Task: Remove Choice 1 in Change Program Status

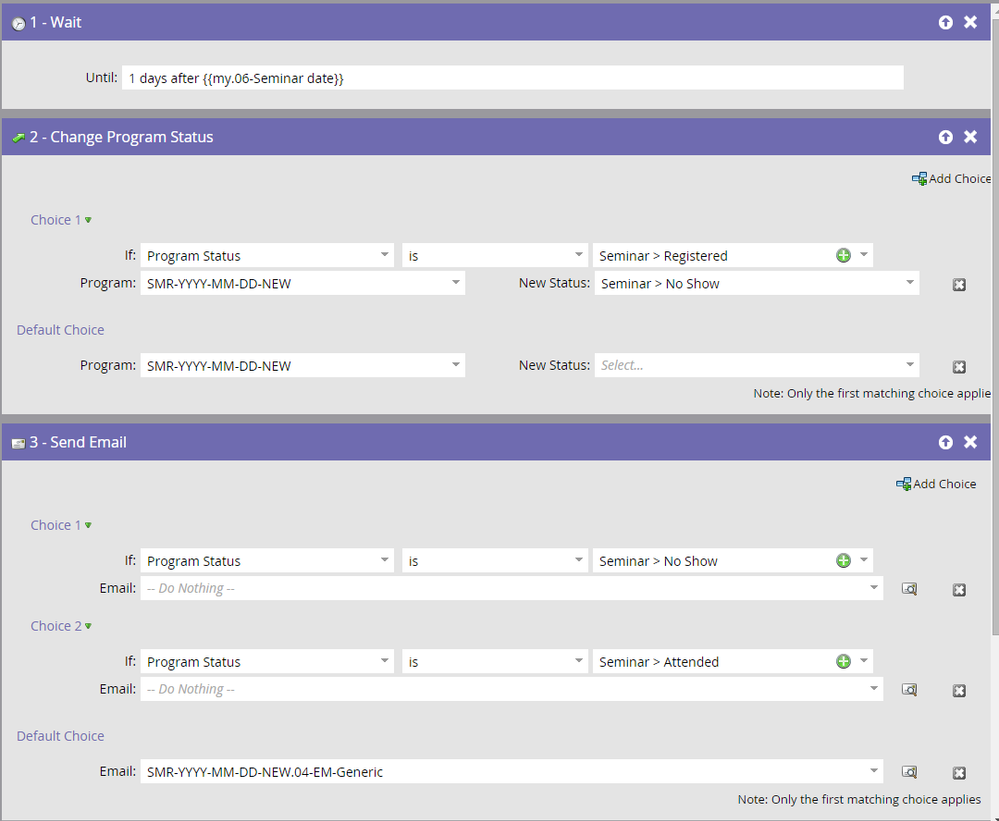Action: 959,285
